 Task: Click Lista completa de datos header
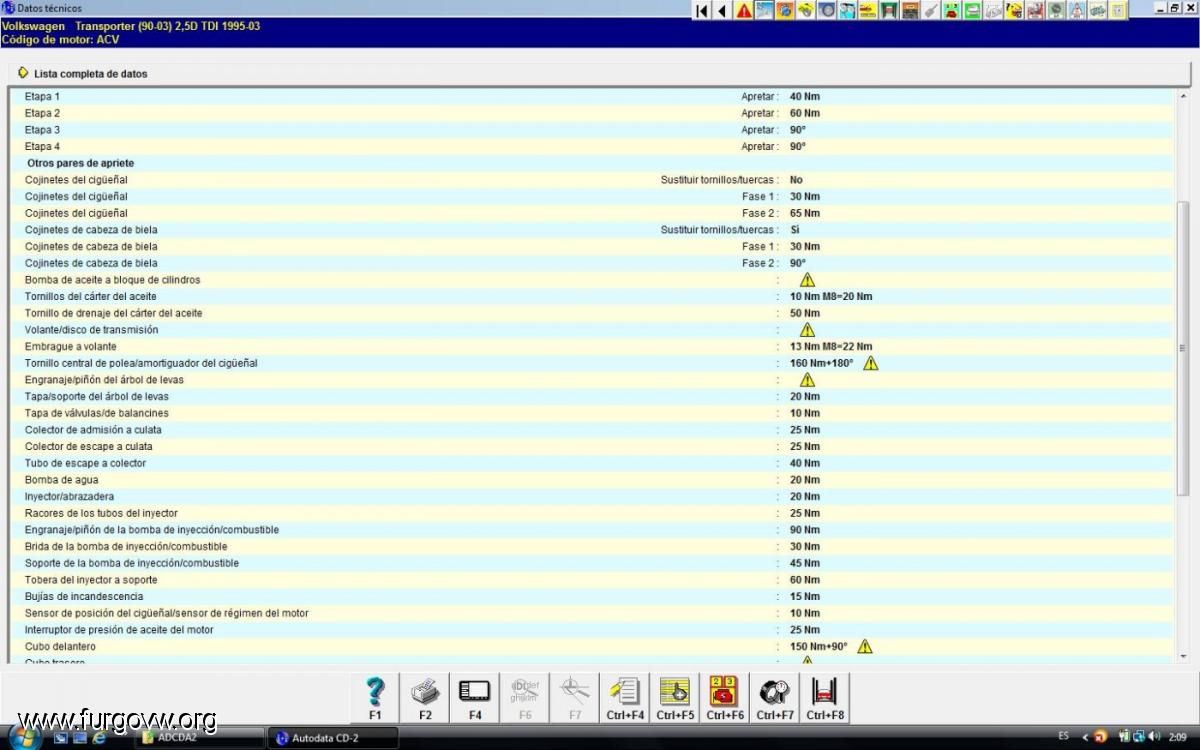tap(90, 74)
